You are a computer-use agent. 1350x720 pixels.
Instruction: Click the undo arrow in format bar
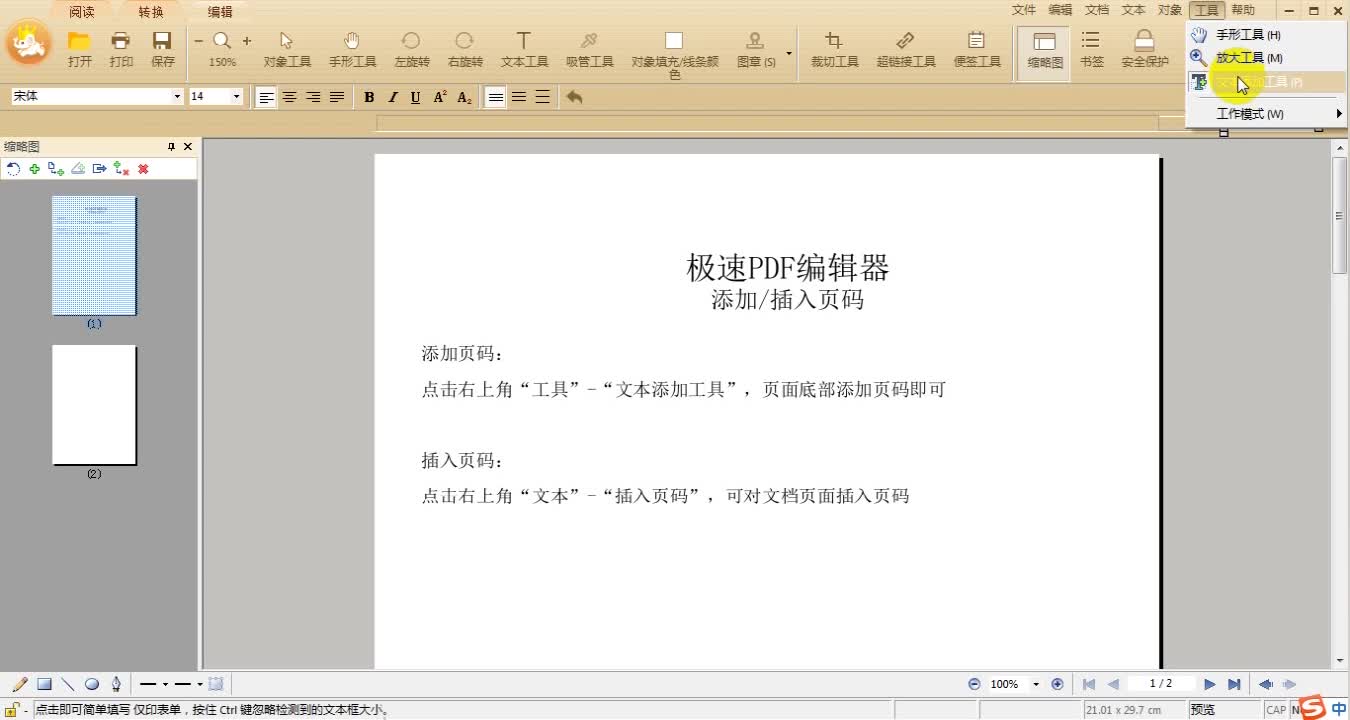pyautogui.click(x=574, y=97)
